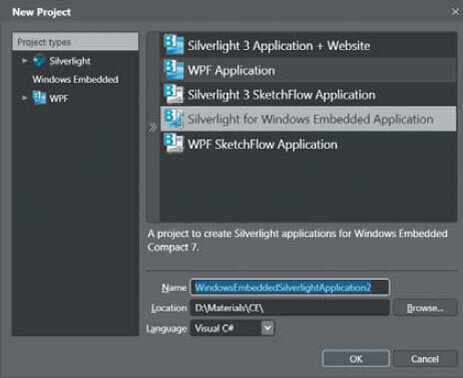Select the Silverlight project type label
Viewport: 463px width, 378px height.
click(70, 61)
